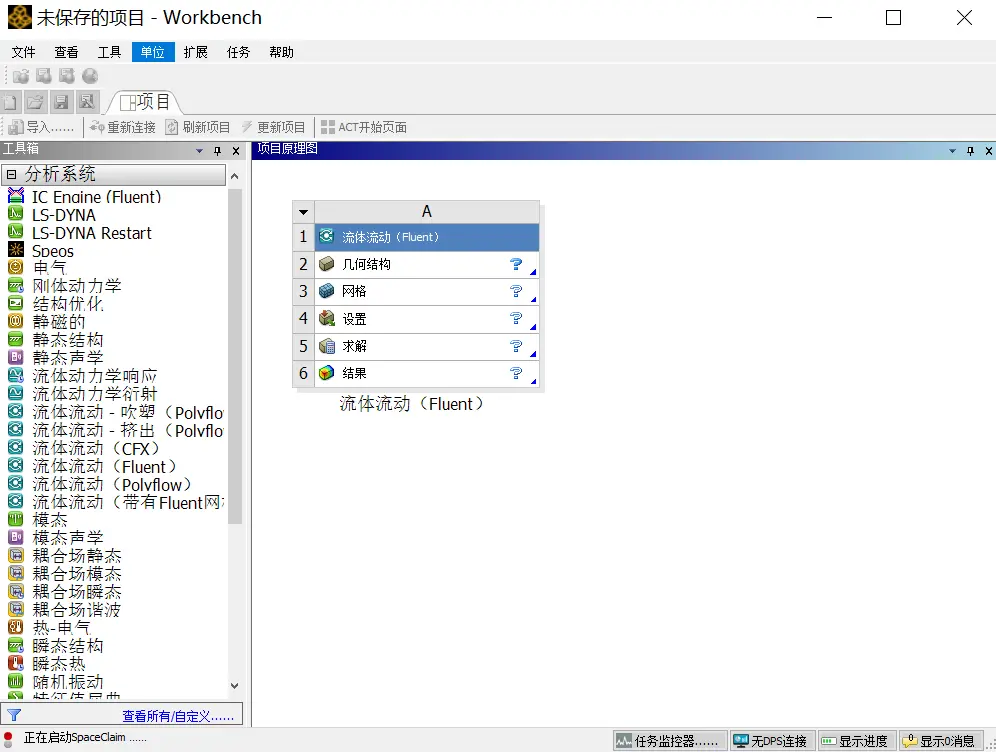Image resolution: width=996 pixels, height=752 pixels.
Task: Open the 扩展 menu
Action: click(x=196, y=52)
